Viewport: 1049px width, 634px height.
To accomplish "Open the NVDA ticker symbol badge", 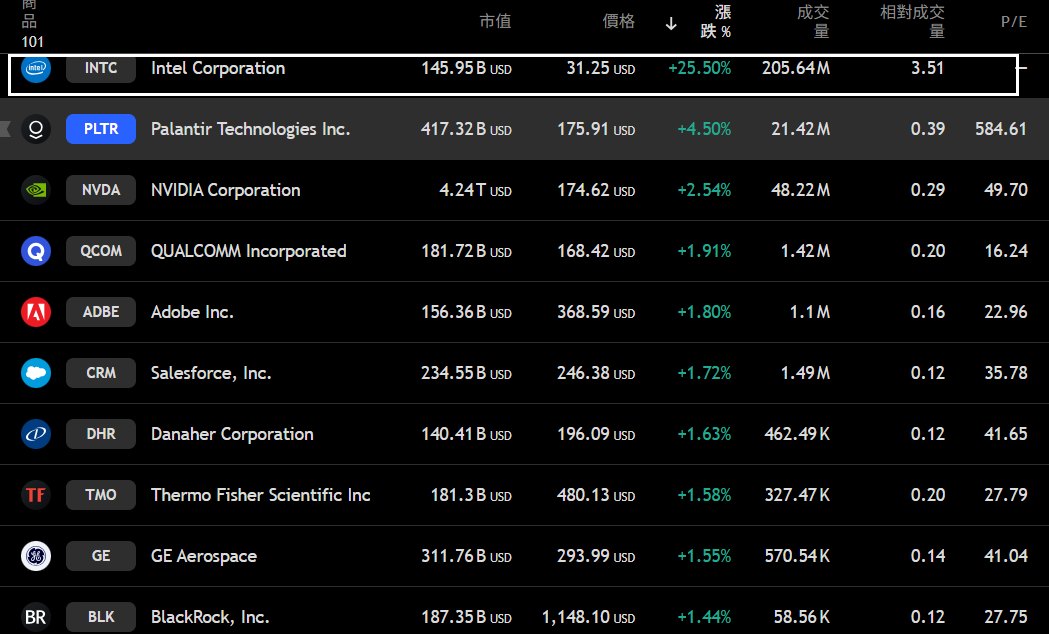I will click(101, 191).
